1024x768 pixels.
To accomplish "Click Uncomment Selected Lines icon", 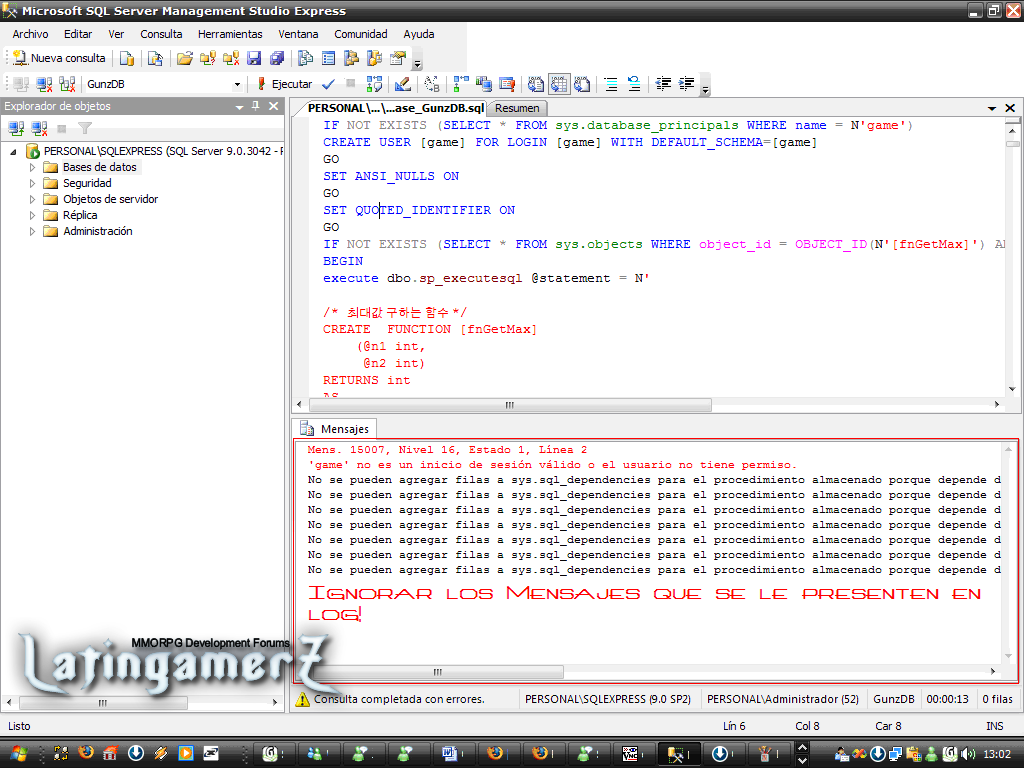I will 633,84.
